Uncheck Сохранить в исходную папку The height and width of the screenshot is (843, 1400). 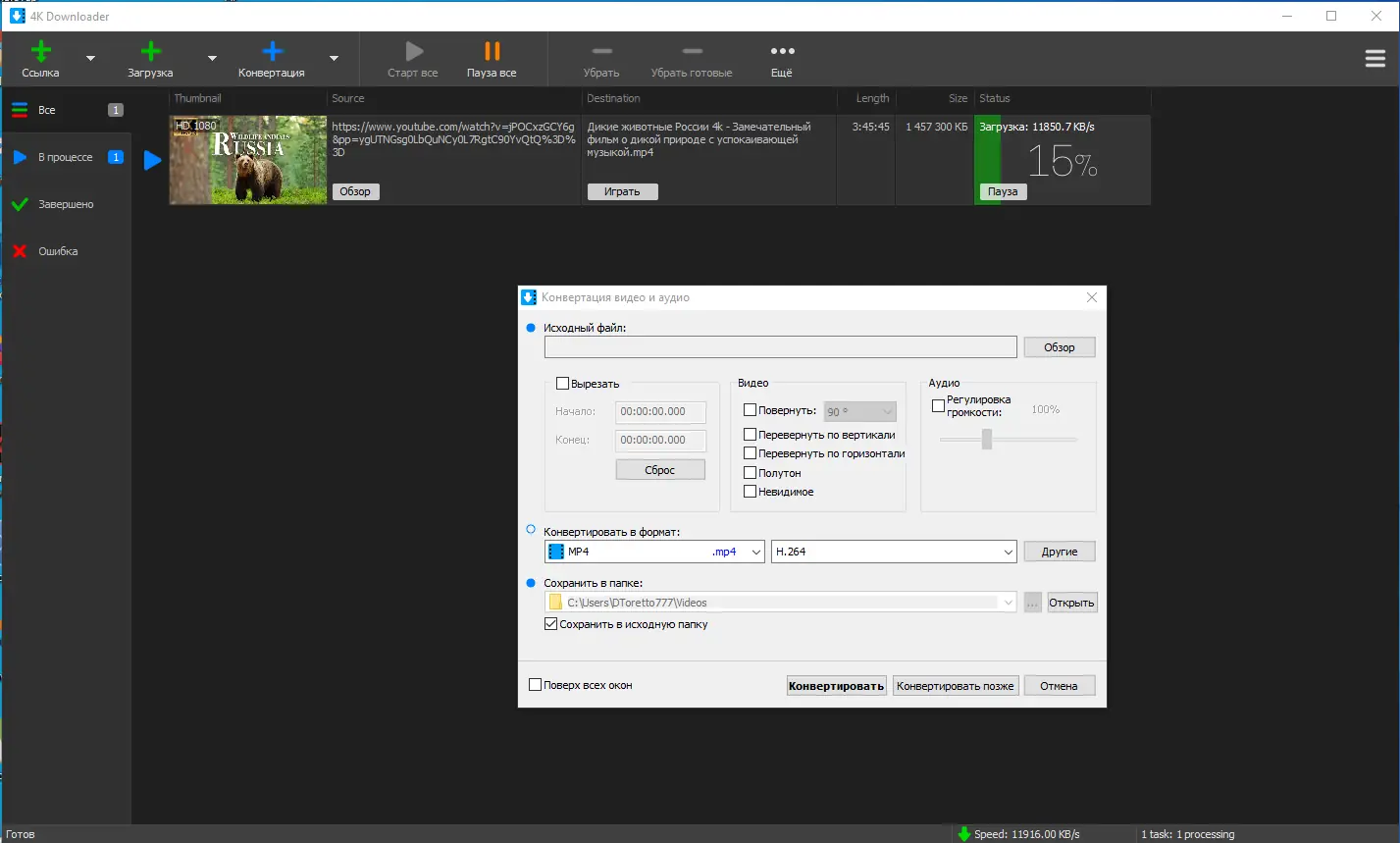tap(550, 624)
